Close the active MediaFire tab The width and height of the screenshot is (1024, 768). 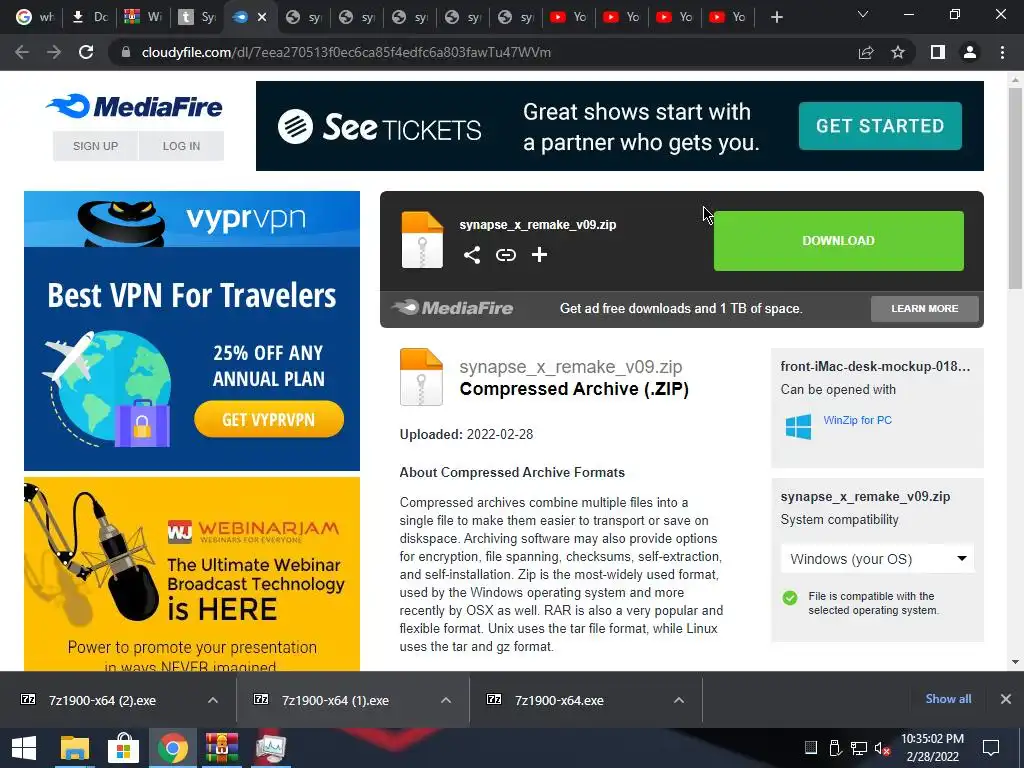point(262,17)
